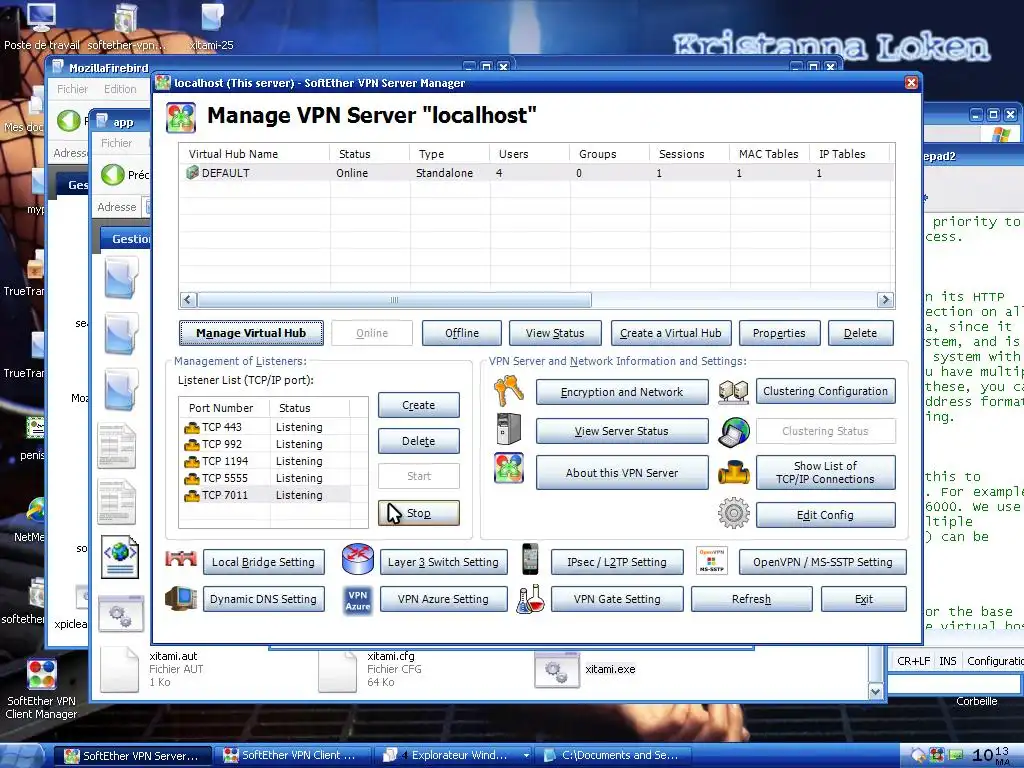
Task: Exit the VPN Server Manager
Action: (864, 599)
